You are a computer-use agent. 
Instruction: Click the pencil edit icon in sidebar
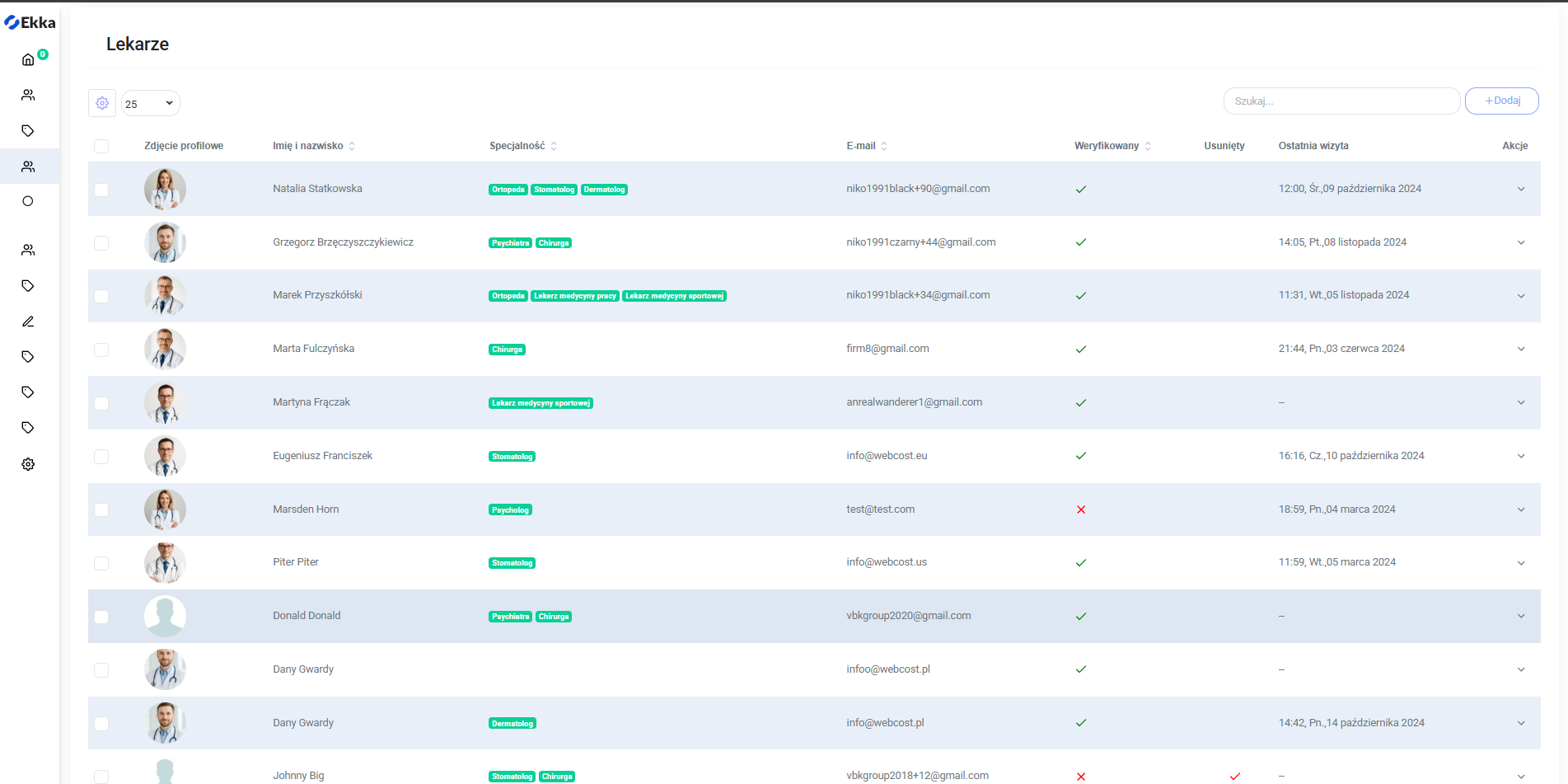point(28,322)
